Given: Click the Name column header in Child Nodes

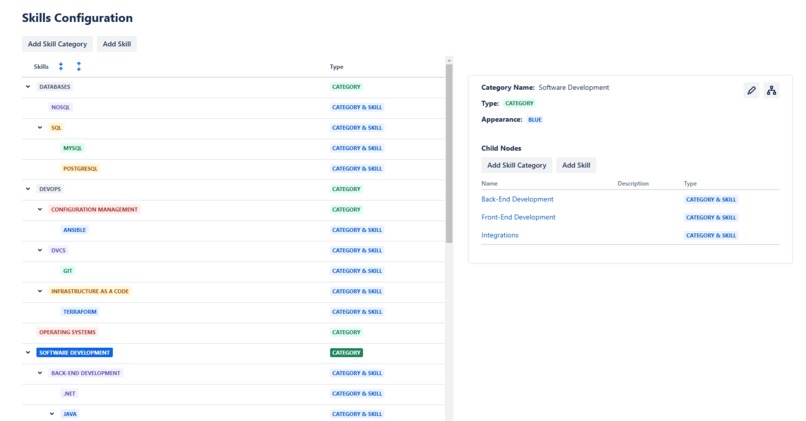Looking at the screenshot, I should coord(489,184).
